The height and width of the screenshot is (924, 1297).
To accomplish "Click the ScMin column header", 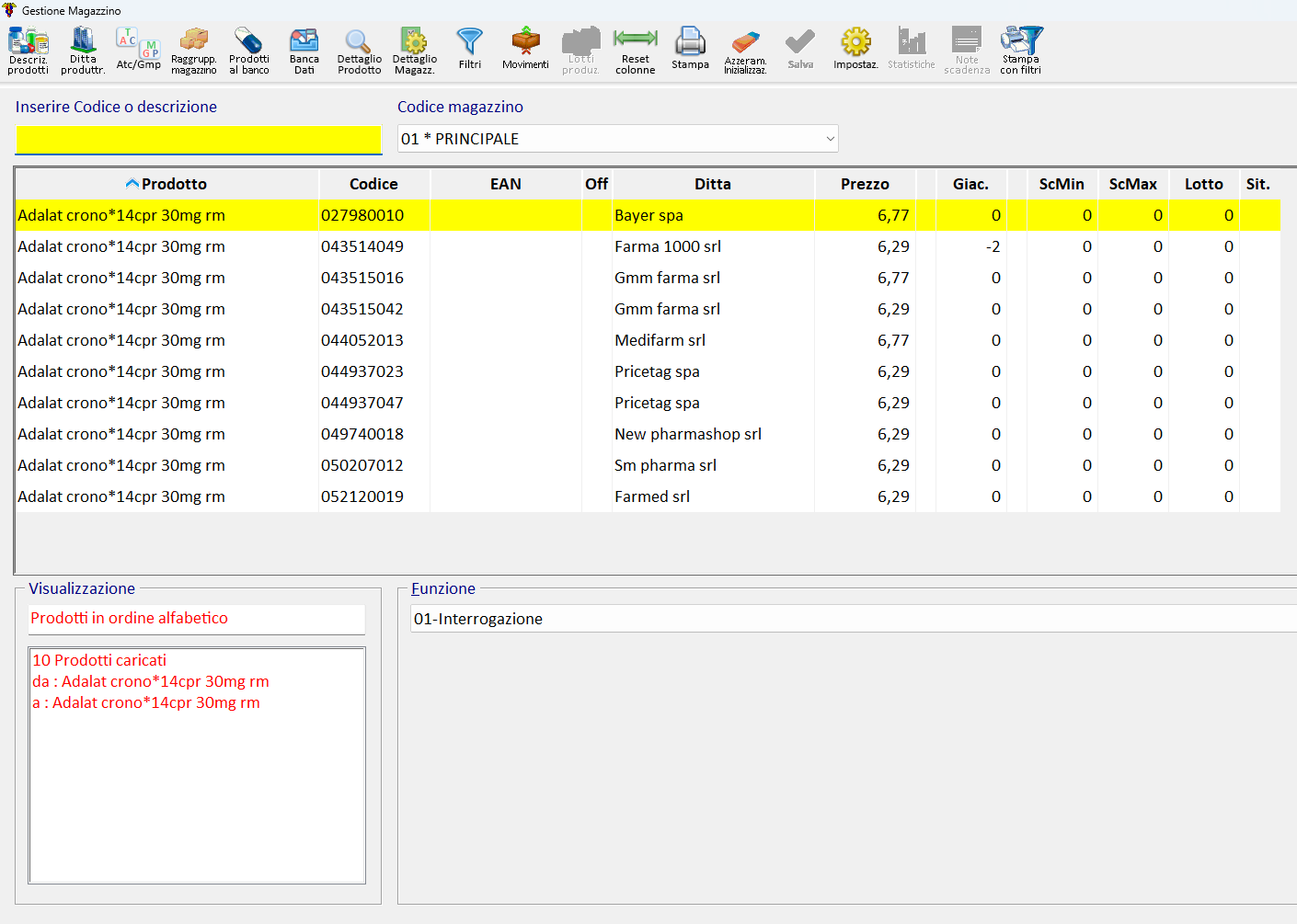I will pos(1062,184).
